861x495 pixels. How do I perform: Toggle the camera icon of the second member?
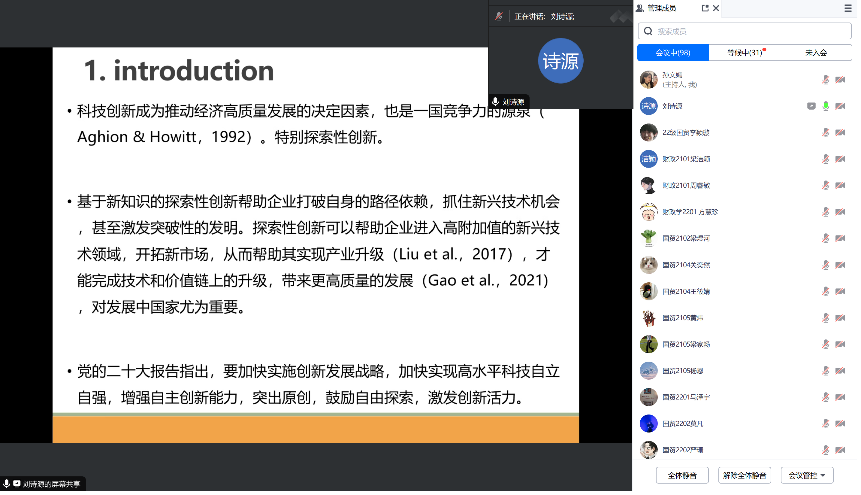point(840,105)
